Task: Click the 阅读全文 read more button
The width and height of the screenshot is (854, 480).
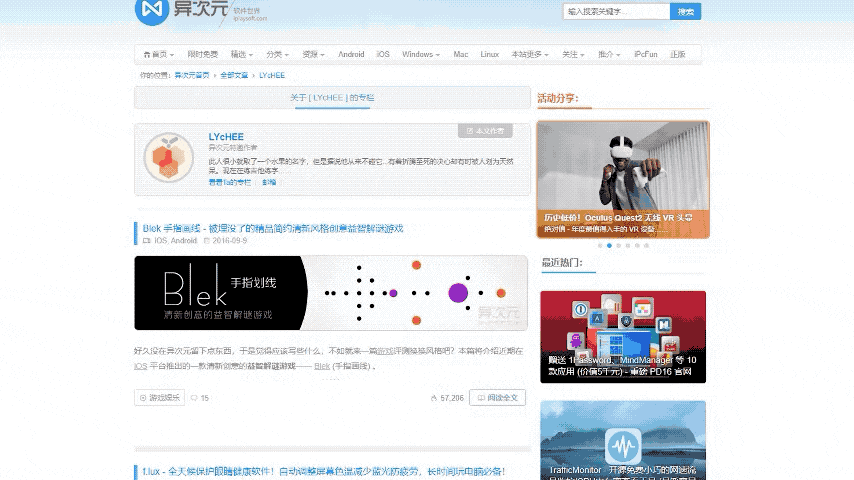Action: pyautogui.click(x=497, y=398)
